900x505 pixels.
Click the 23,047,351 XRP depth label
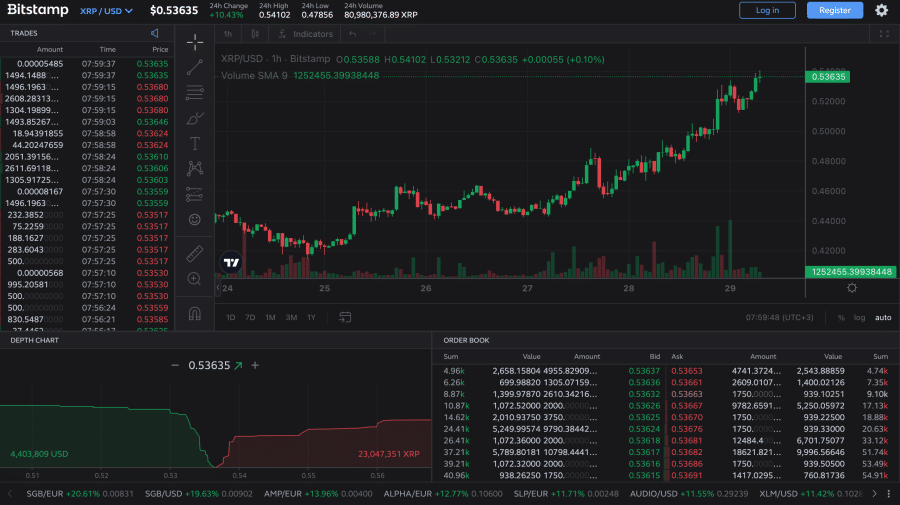click(389, 454)
